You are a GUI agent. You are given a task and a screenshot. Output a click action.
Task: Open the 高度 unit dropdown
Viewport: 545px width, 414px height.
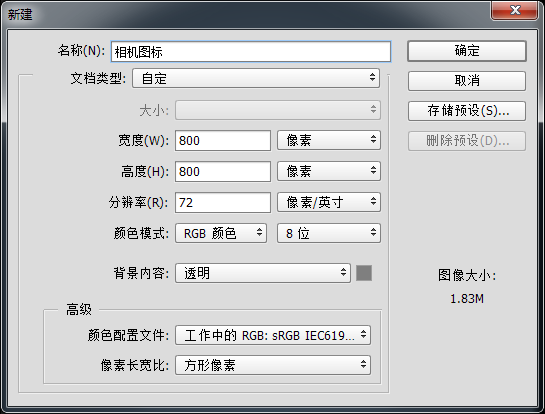(329, 171)
